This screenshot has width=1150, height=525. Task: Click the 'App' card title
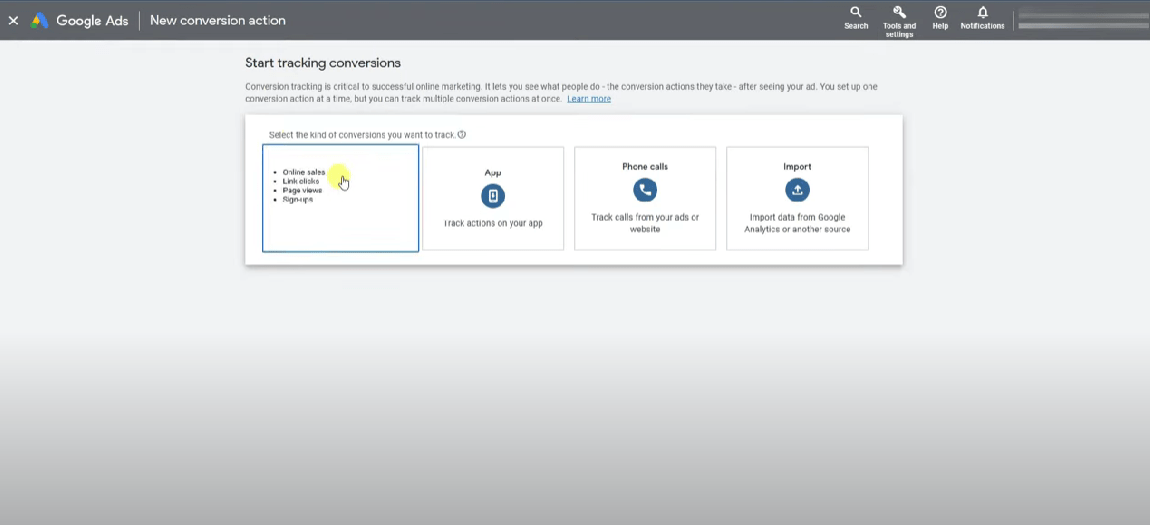tap(493, 172)
